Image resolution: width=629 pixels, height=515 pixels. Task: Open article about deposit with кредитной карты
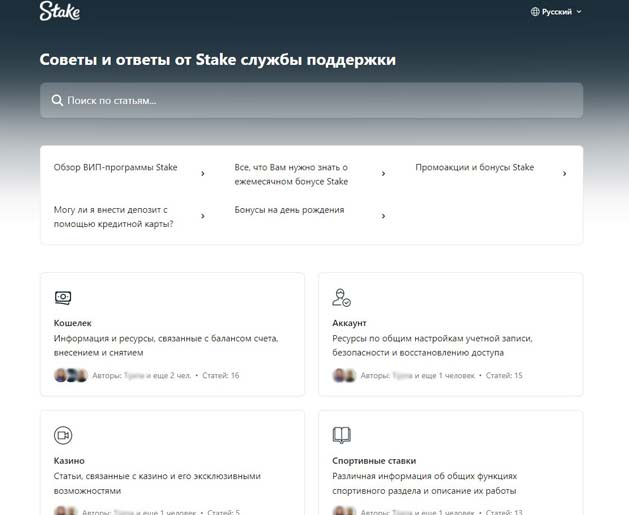pos(113,216)
